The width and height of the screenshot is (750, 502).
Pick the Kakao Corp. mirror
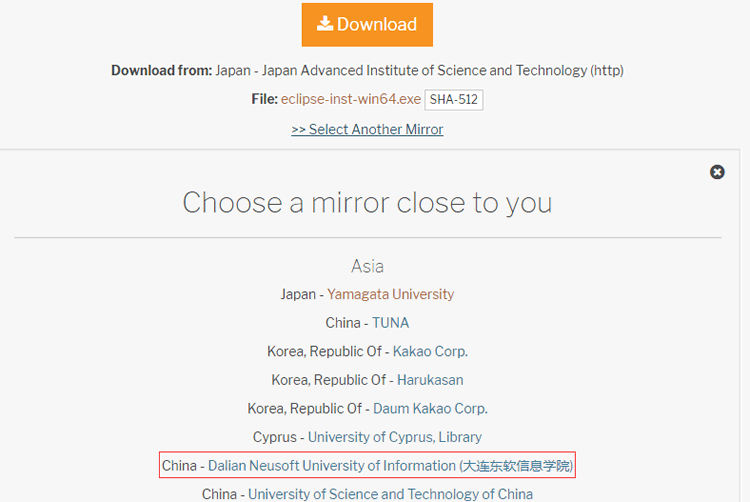coord(430,351)
